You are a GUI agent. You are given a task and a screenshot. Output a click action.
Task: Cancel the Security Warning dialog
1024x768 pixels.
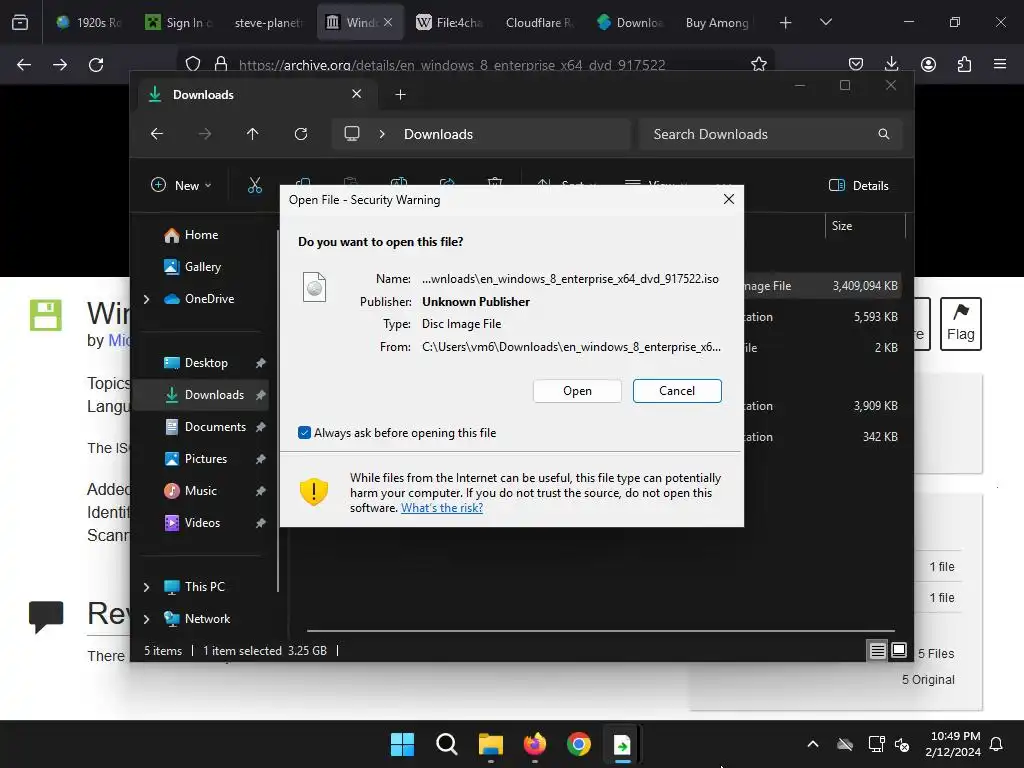pos(677,391)
